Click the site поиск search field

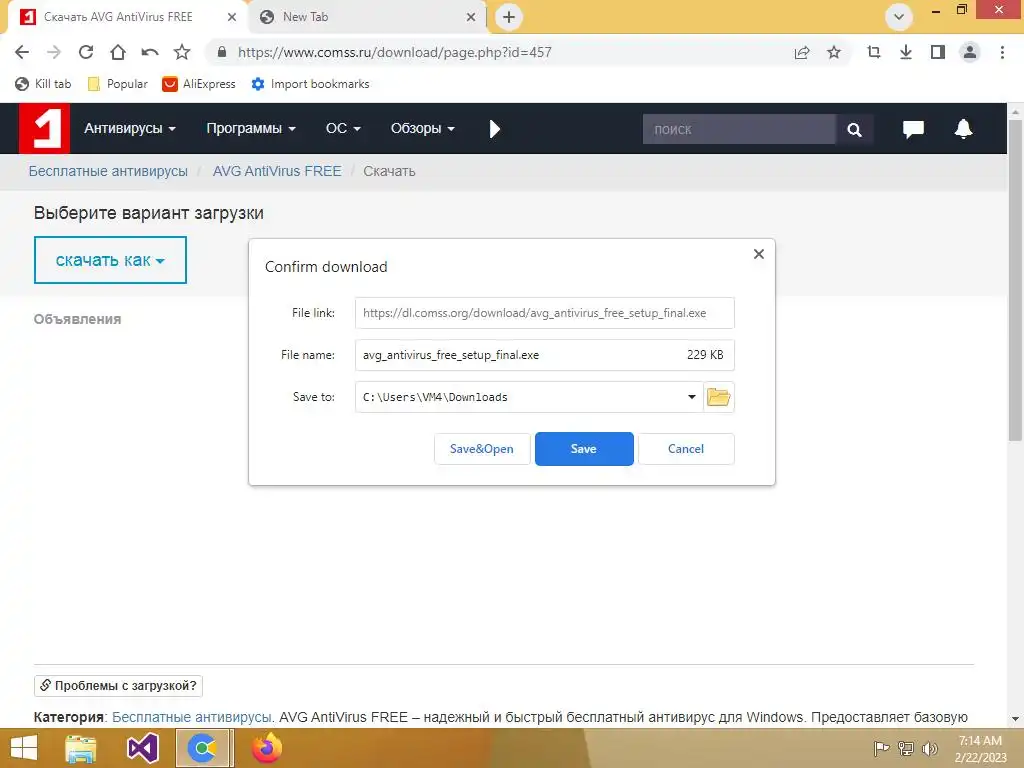point(739,129)
